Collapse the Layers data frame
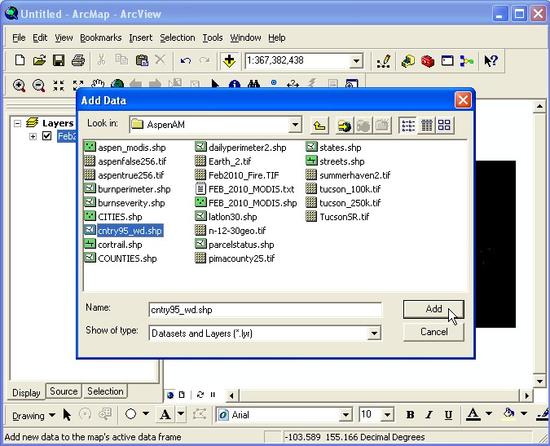This screenshot has width=550, height=446. pos(17,123)
